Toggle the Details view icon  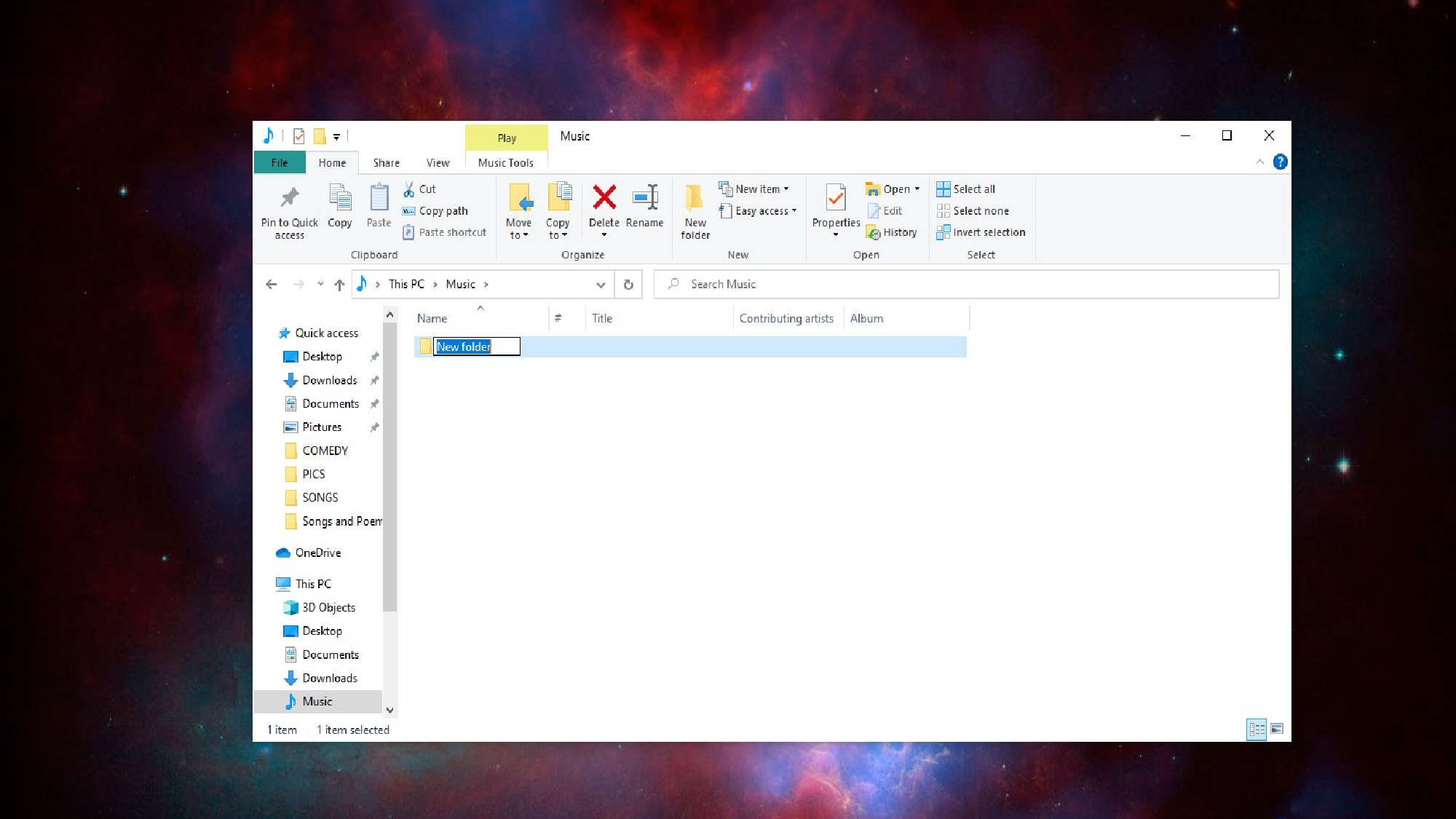coord(1257,729)
